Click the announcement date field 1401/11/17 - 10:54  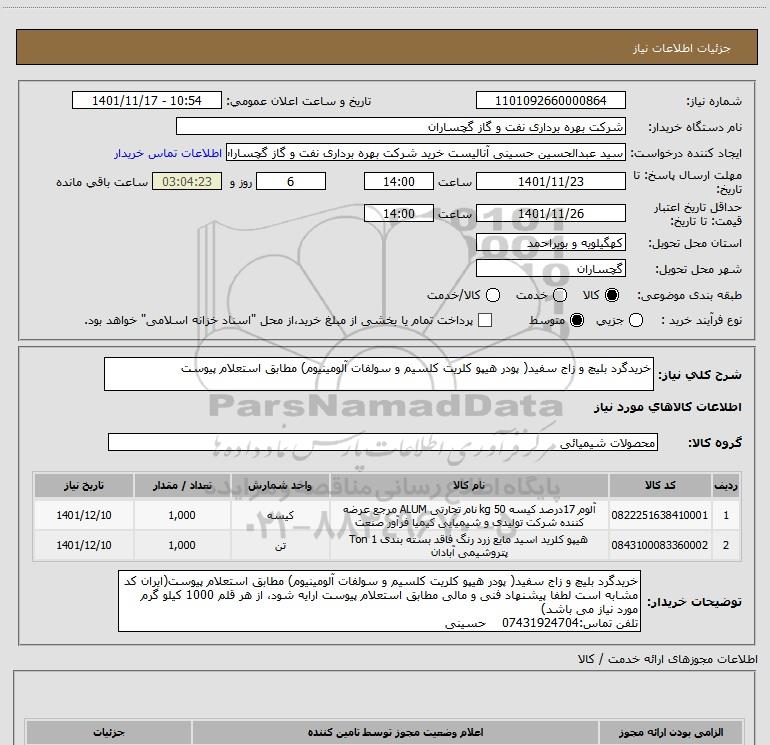pyautogui.click(x=147, y=100)
